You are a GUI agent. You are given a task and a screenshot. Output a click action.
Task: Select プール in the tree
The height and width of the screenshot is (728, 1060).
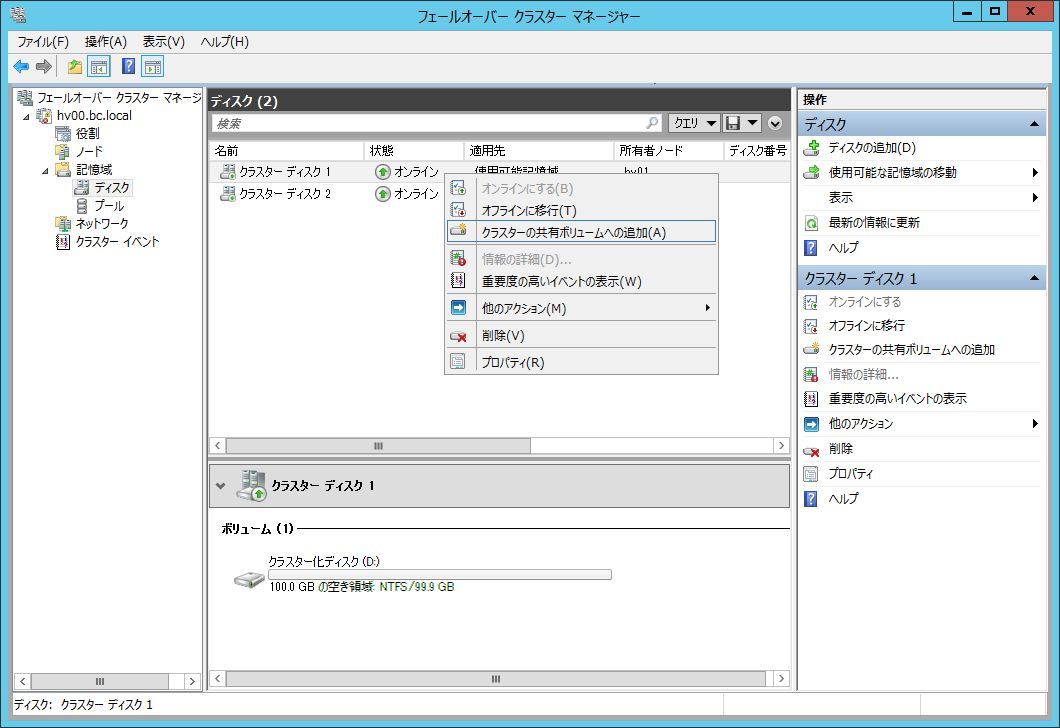pyautogui.click(x=109, y=206)
